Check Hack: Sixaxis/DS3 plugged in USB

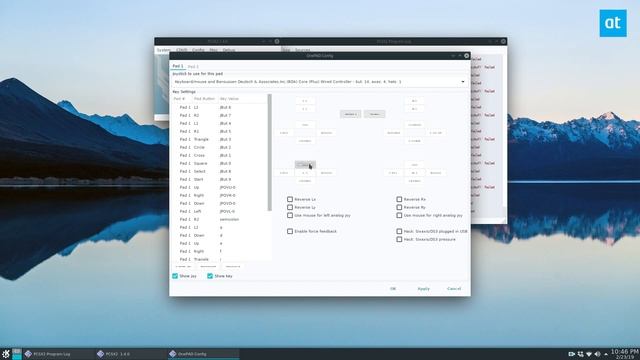pyautogui.click(x=399, y=231)
